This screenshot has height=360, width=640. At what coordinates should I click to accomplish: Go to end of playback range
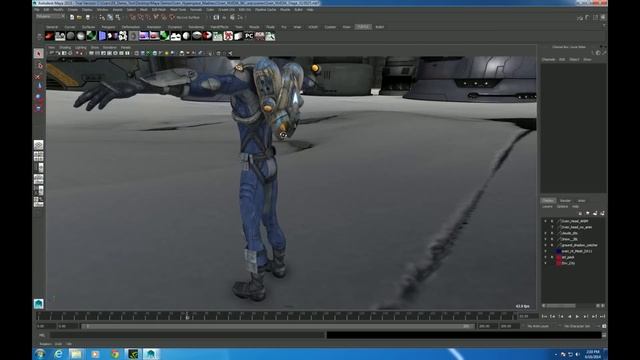(602, 316)
